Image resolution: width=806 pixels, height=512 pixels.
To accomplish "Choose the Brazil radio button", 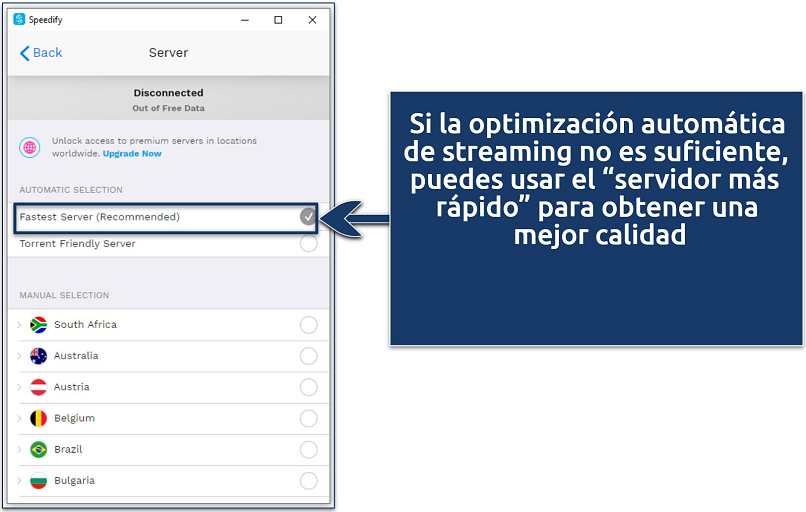I will click(308, 449).
